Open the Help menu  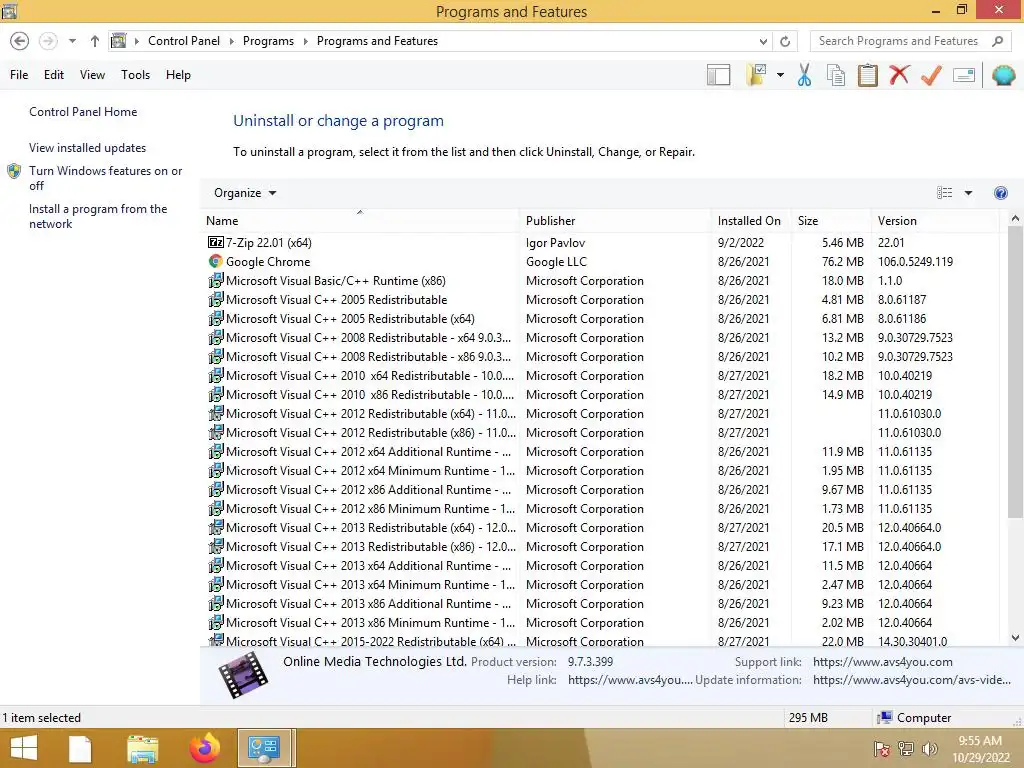(178, 75)
